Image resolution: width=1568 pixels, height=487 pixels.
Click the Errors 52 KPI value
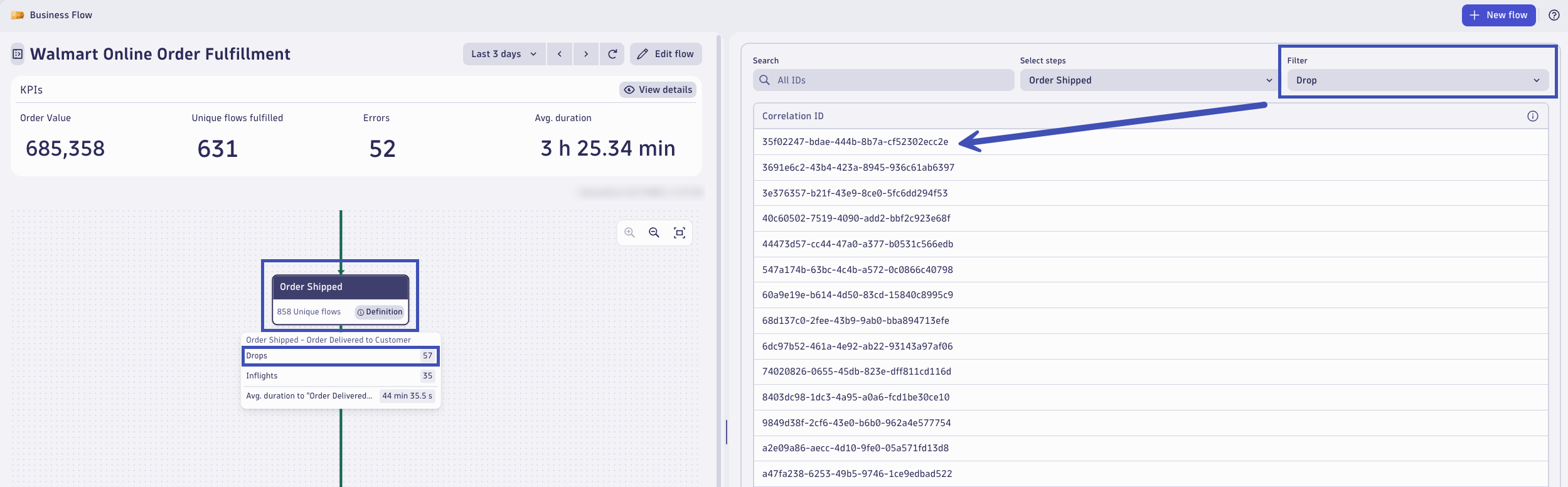[382, 149]
